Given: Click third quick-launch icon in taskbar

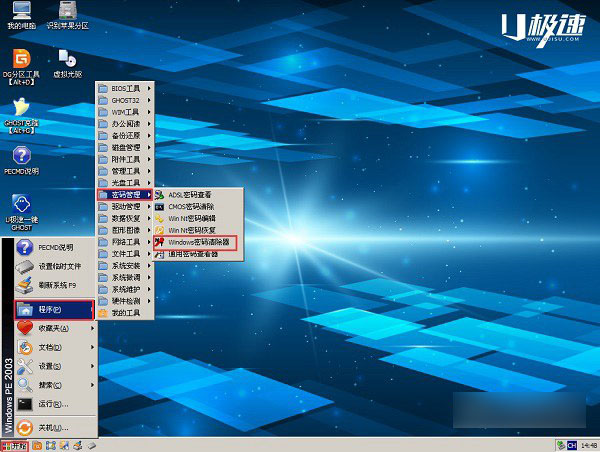Looking at the screenshot, I should tap(64, 446).
